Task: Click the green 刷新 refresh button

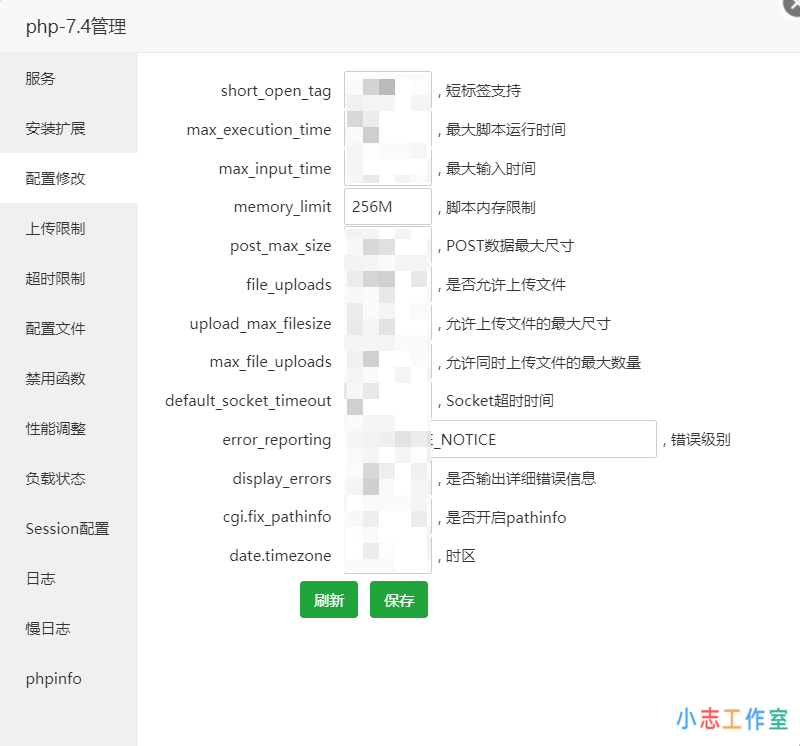Action: tap(329, 599)
